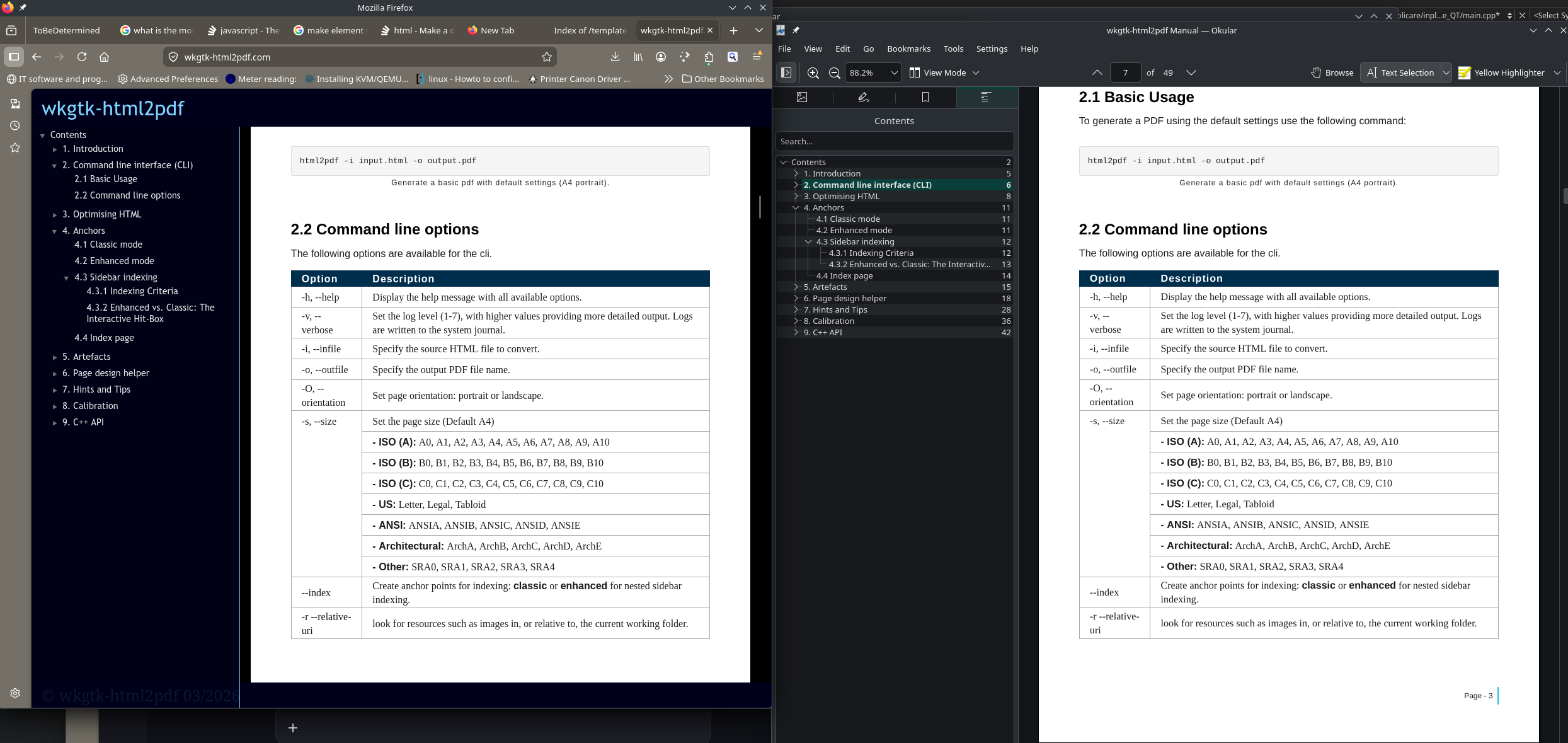This screenshot has height=743, width=1568.
Task: Bookmark this page with the star icon
Action: pyautogui.click(x=546, y=57)
